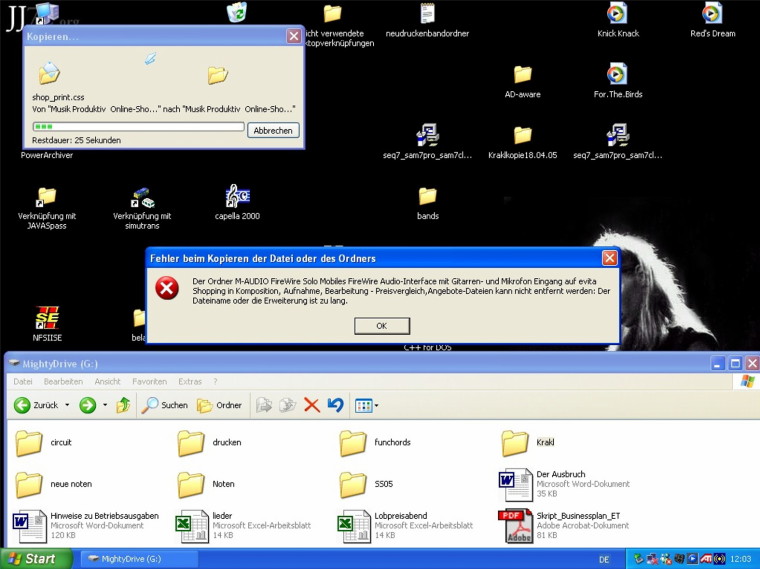Click the copy progress bar
Image resolution: width=760 pixels, height=569 pixels.
tap(138, 127)
